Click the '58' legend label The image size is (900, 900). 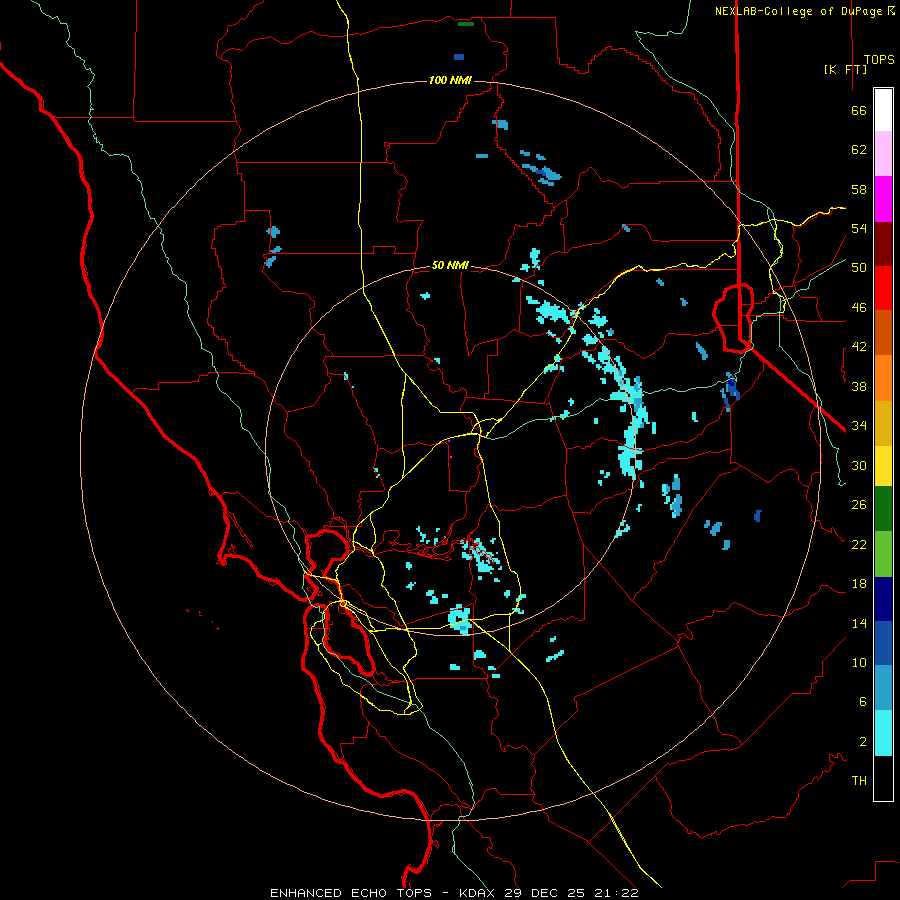[x=859, y=189]
